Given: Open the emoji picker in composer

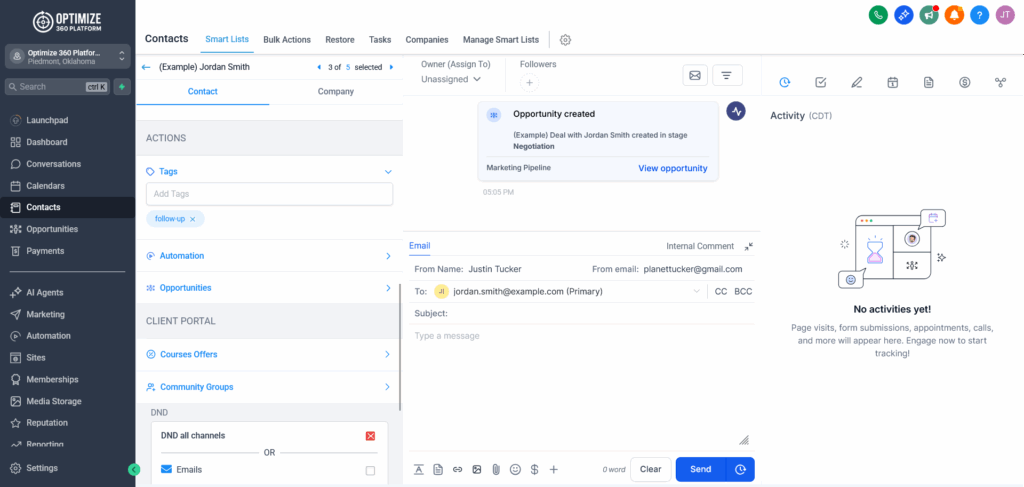Looking at the screenshot, I should point(515,469).
